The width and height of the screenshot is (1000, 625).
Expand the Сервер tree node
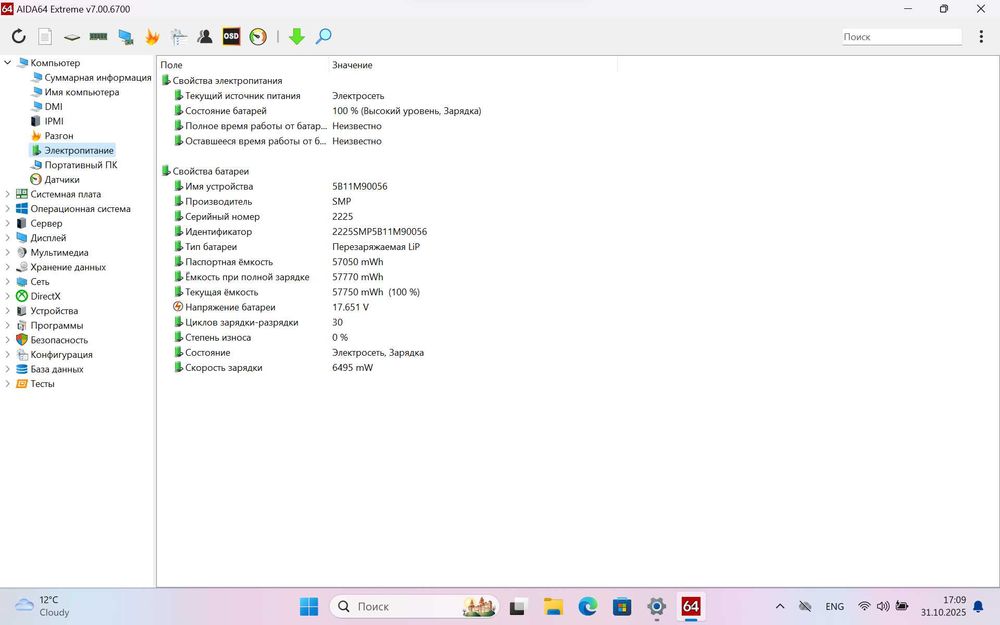click(8, 223)
